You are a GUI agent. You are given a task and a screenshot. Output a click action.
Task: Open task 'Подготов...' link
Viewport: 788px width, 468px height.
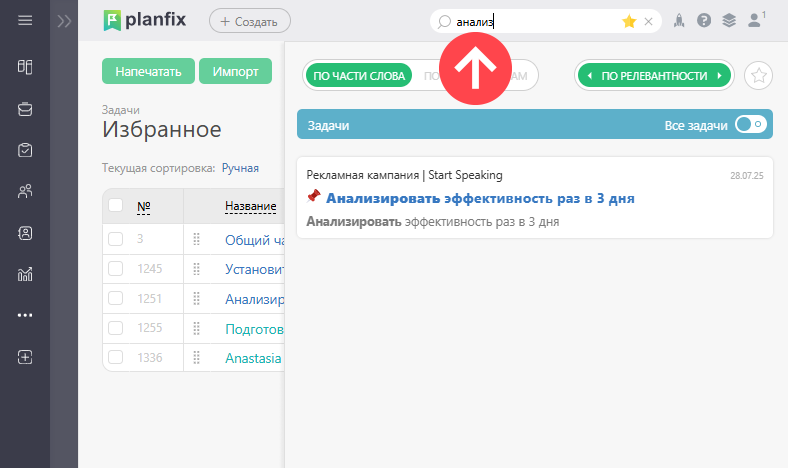pos(254,329)
